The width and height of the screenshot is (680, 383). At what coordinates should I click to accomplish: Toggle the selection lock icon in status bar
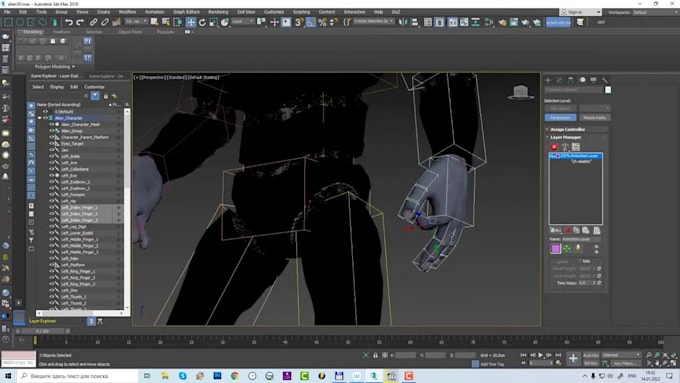[376, 355]
